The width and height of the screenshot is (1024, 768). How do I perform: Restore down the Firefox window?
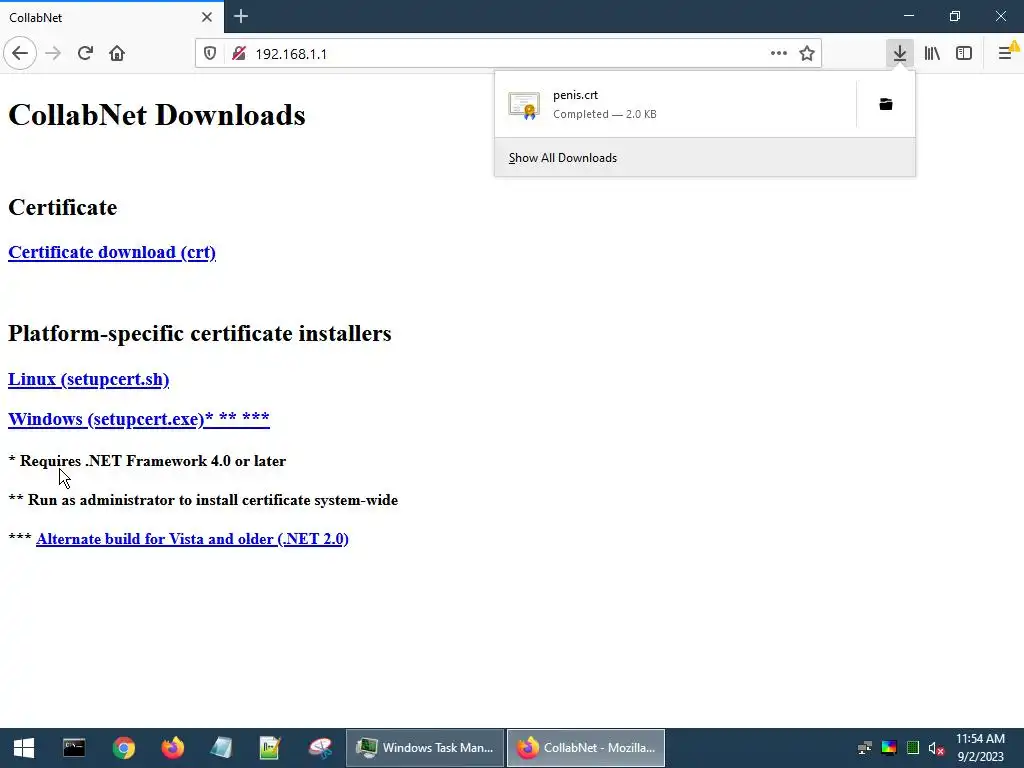(x=955, y=16)
